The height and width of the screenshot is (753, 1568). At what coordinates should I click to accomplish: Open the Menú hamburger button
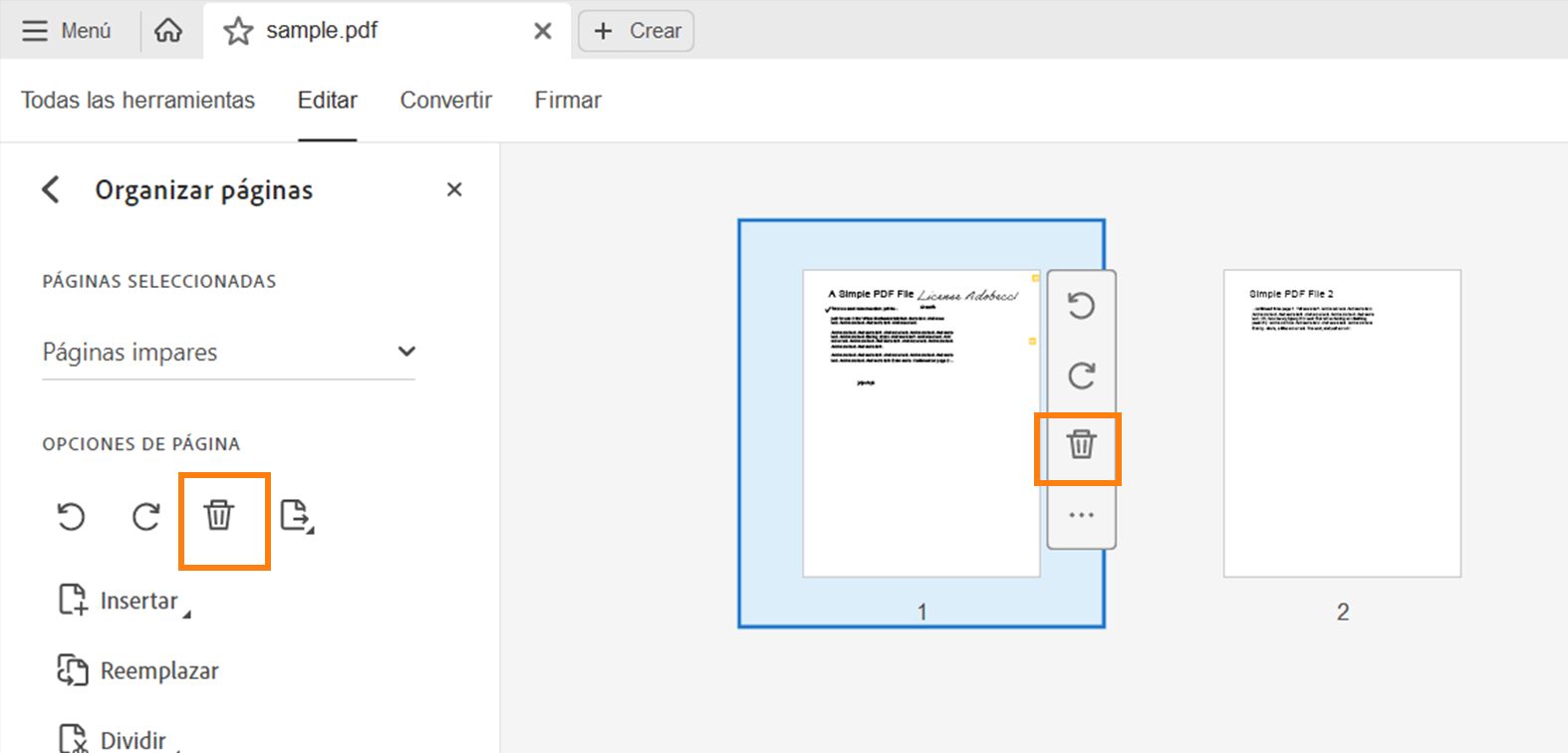tap(66, 31)
